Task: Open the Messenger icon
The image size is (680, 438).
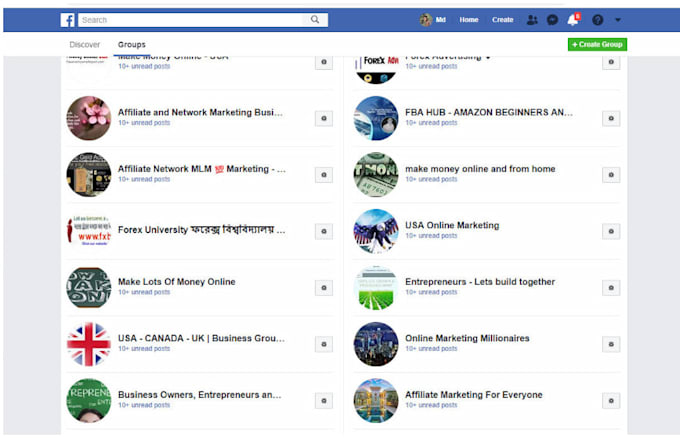Action: coord(552,20)
